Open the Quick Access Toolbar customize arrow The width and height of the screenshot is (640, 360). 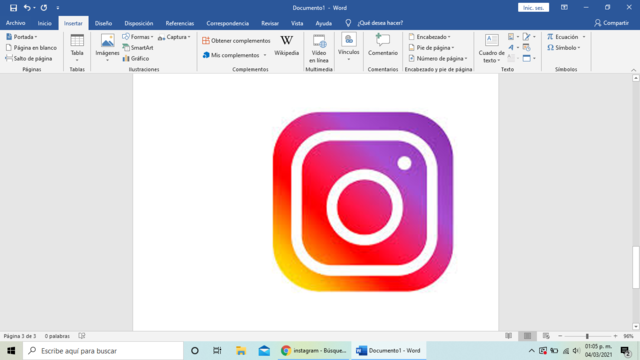58,8
